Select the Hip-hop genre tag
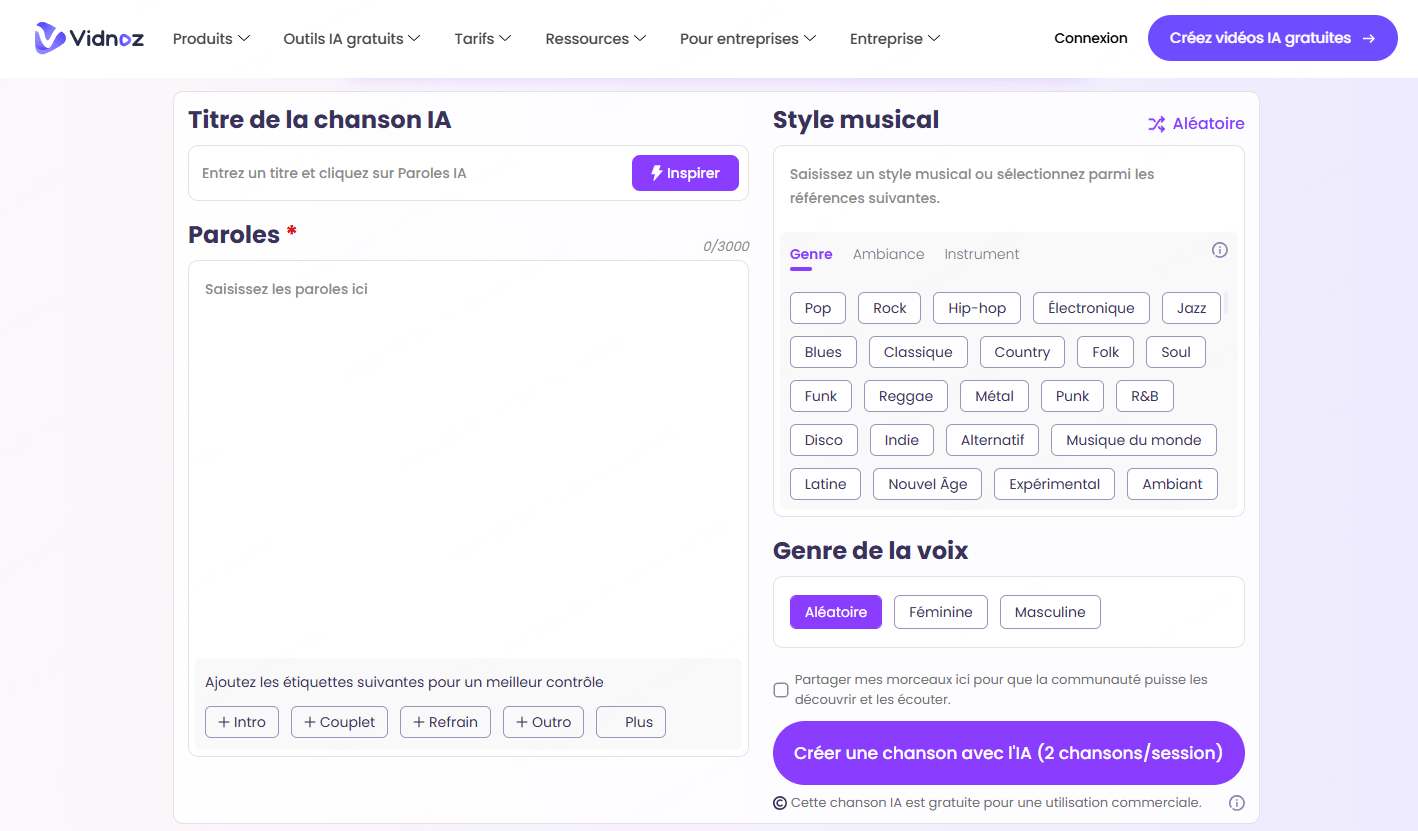 pyautogui.click(x=977, y=308)
